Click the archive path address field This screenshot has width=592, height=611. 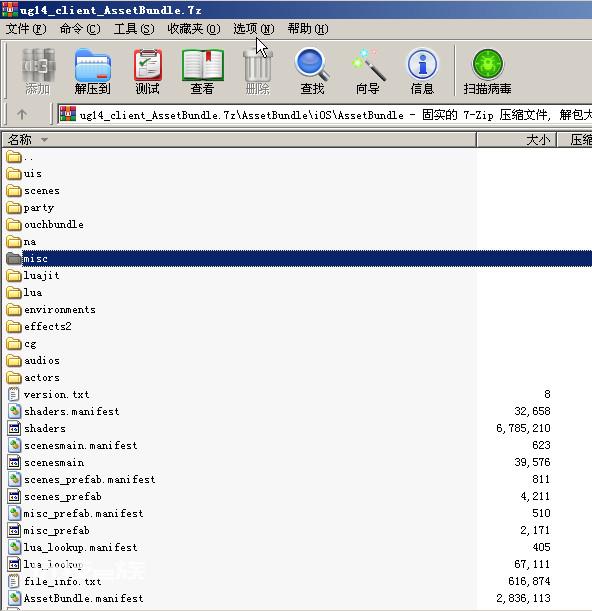(324, 115)
